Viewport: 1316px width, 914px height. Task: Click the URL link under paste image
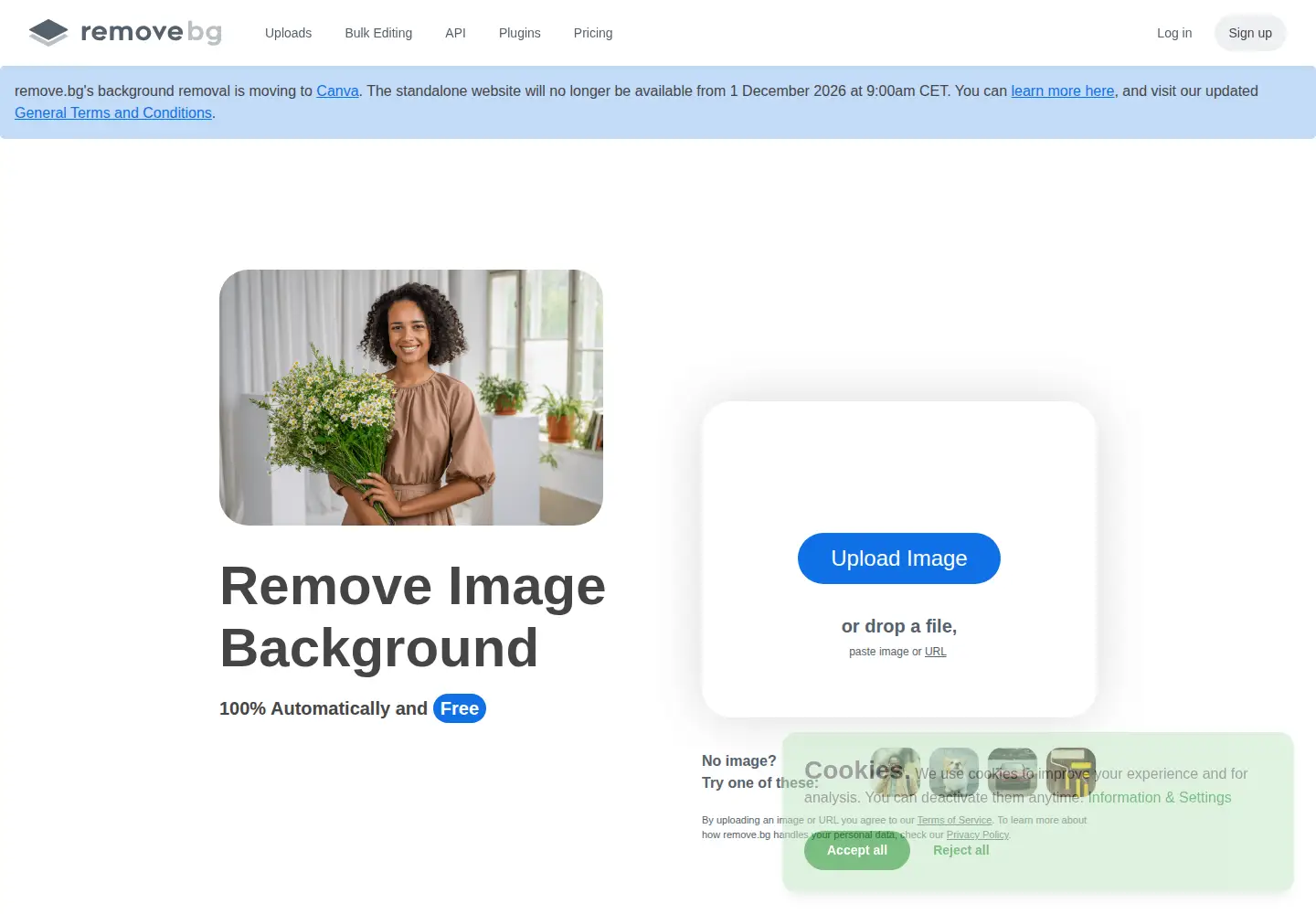(936, 652)
